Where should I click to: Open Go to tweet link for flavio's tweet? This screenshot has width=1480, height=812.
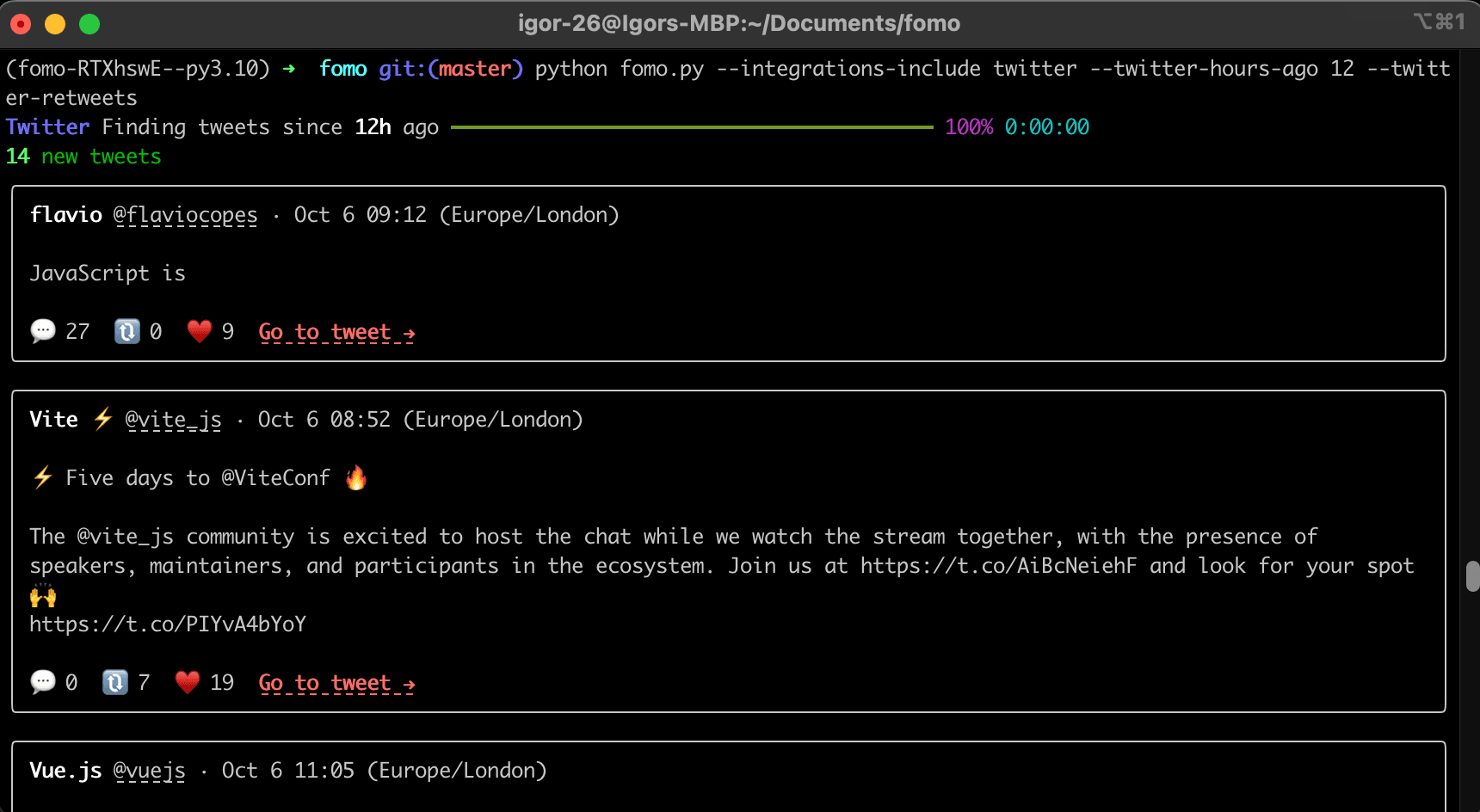[336, 332]
